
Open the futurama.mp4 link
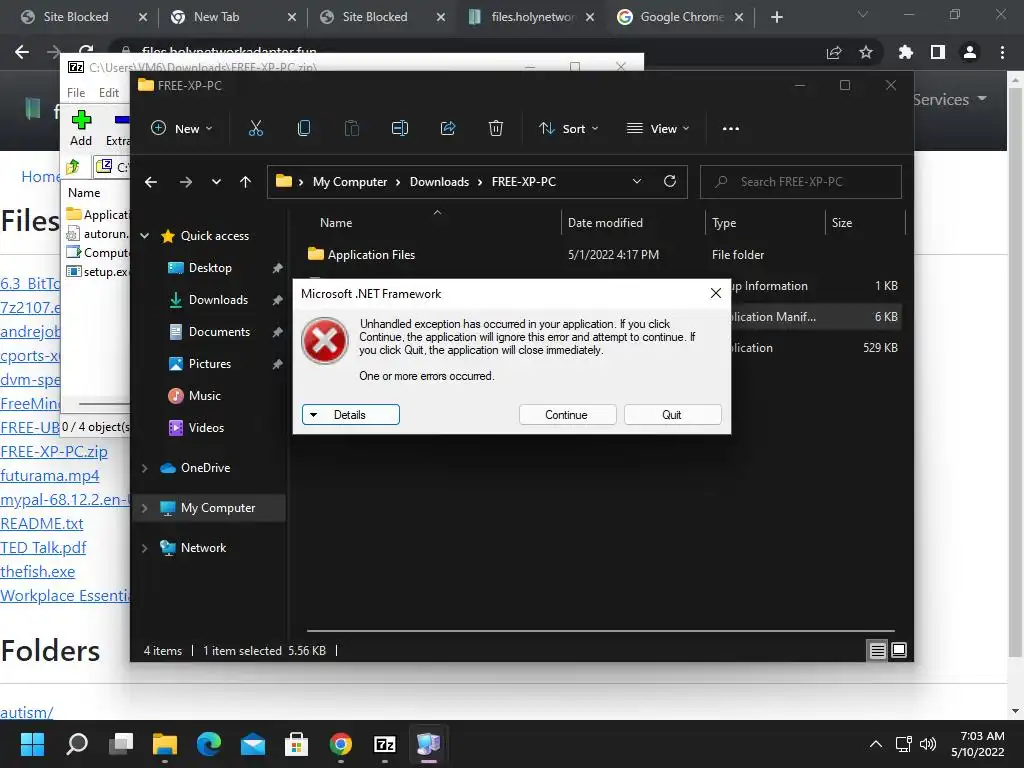pos(50,475)
